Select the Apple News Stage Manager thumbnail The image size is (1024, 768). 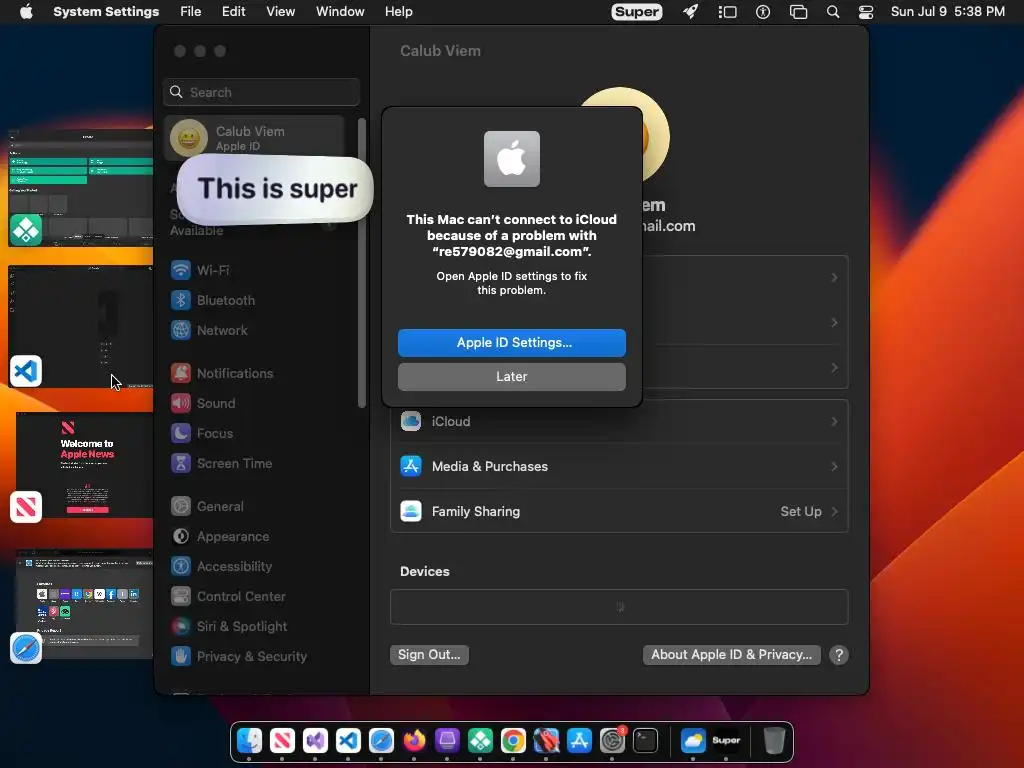point(84,465)
